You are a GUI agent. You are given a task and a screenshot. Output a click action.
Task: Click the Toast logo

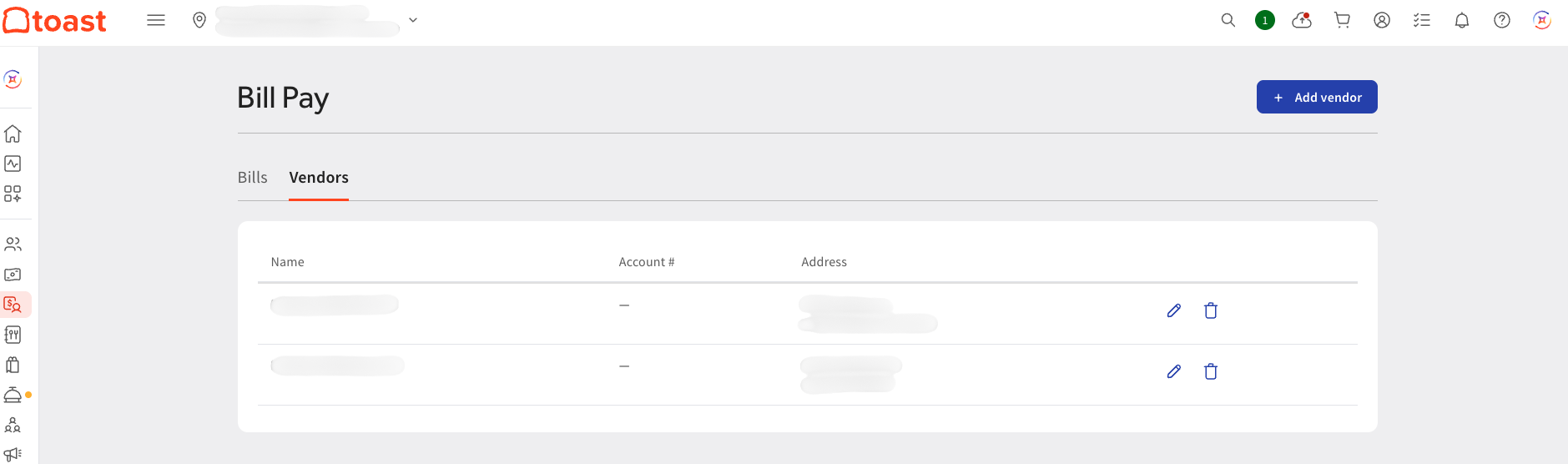tap(55, 20)
